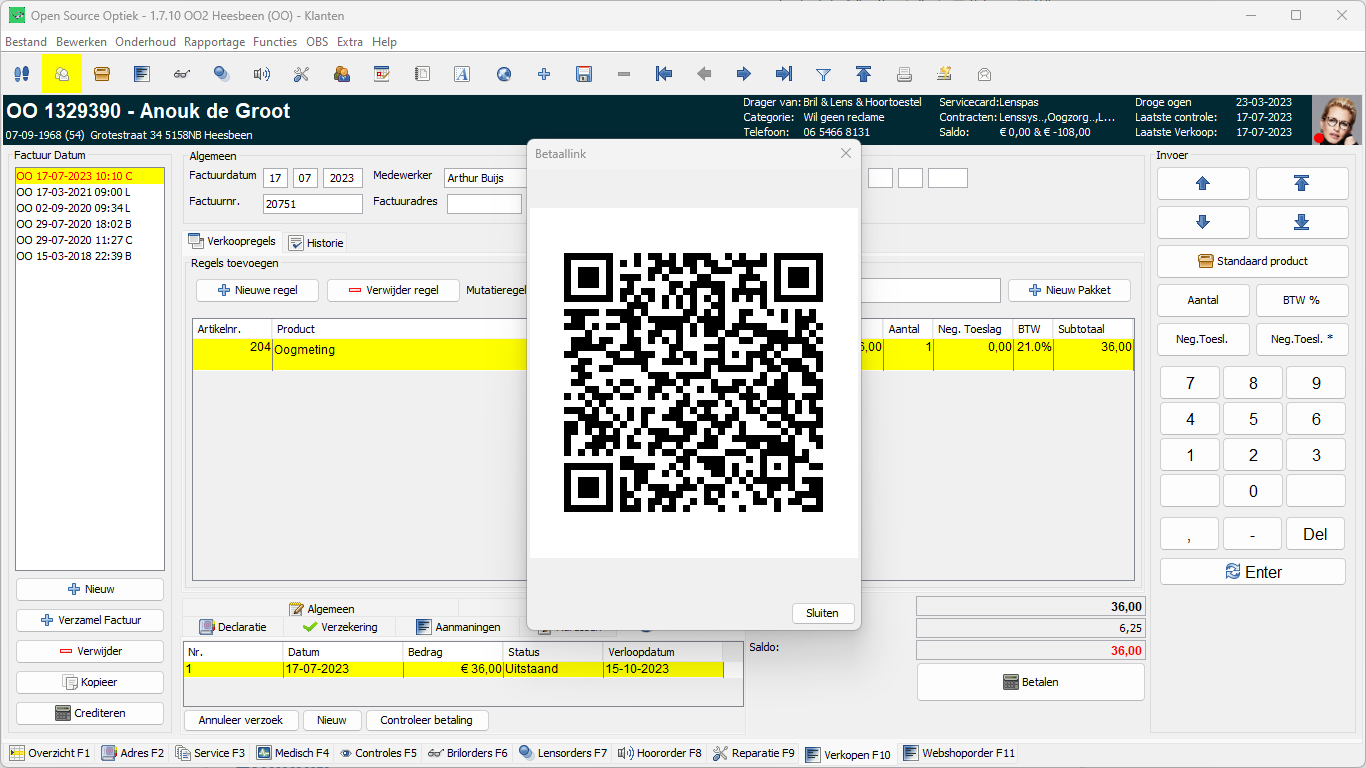Open the Onderhoud menu
The height and width of the screenshot is (768, 1366).
145,42
